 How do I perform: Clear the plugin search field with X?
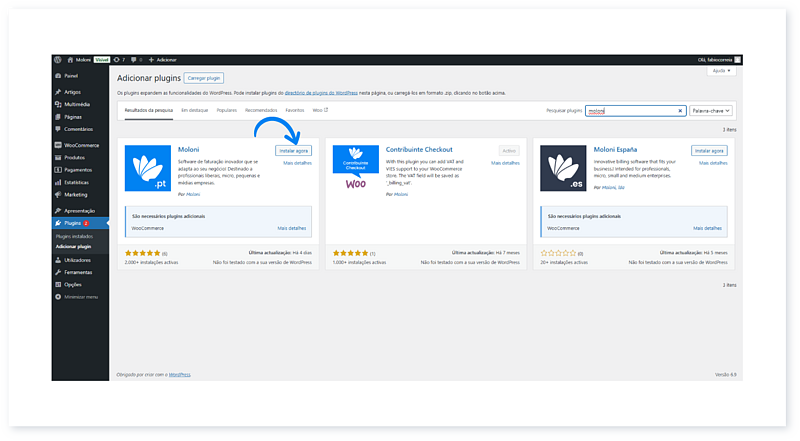(680, 110)
